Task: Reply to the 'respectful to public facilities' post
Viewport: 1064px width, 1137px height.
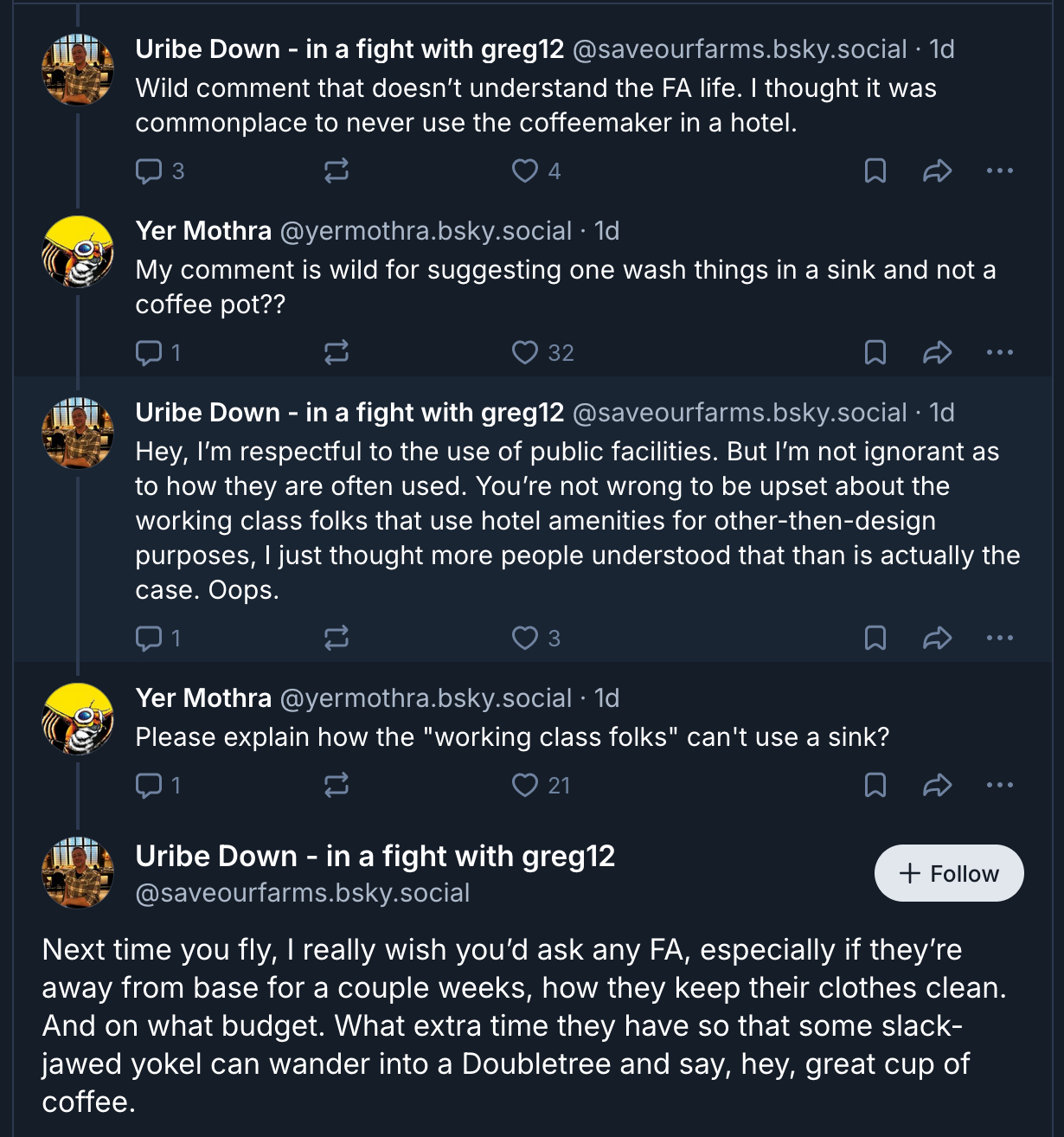Action: click(x=149, y=638)
